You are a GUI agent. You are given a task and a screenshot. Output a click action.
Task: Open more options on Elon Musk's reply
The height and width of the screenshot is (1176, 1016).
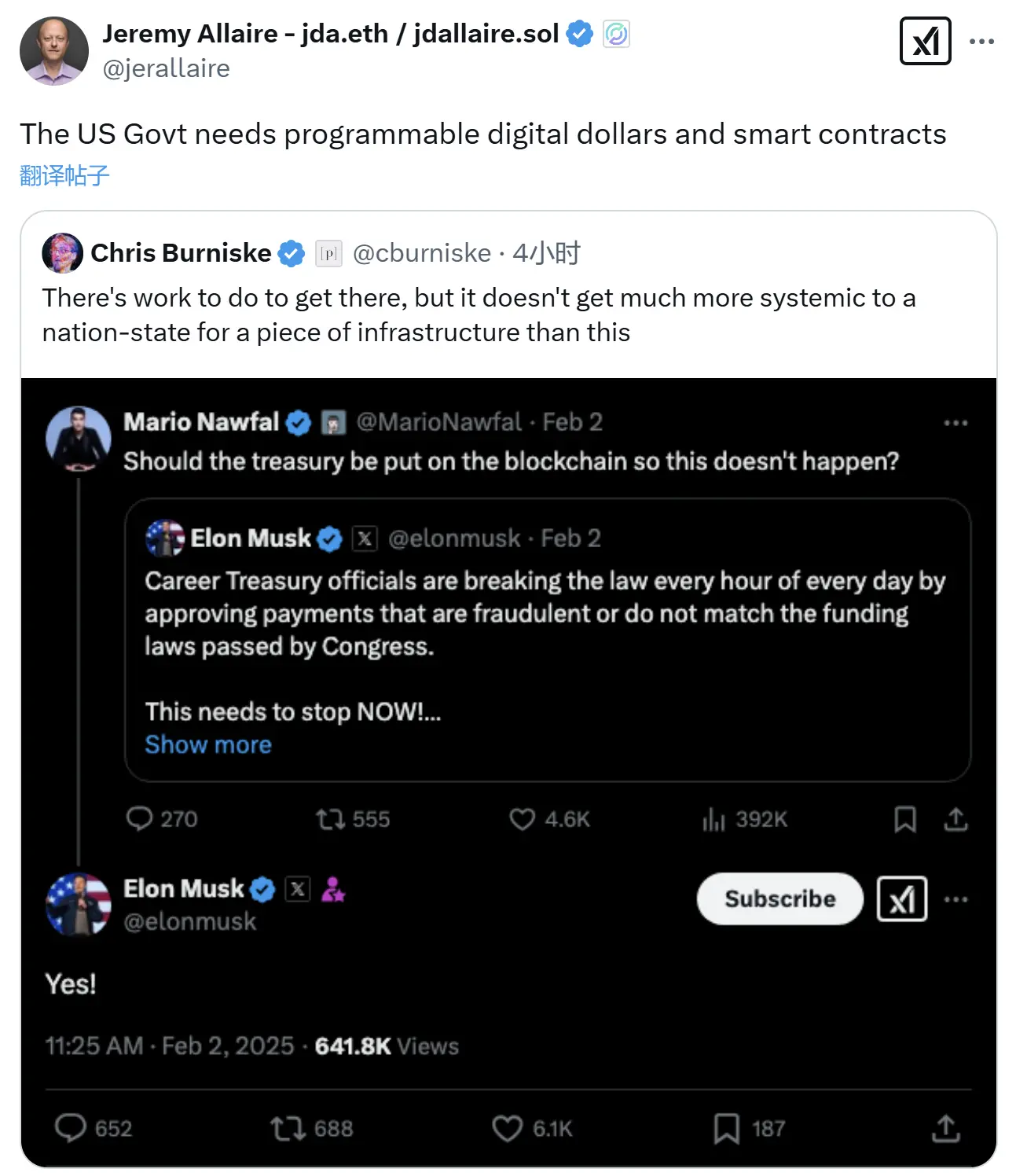pyautogui.click(x=955, y=899)
